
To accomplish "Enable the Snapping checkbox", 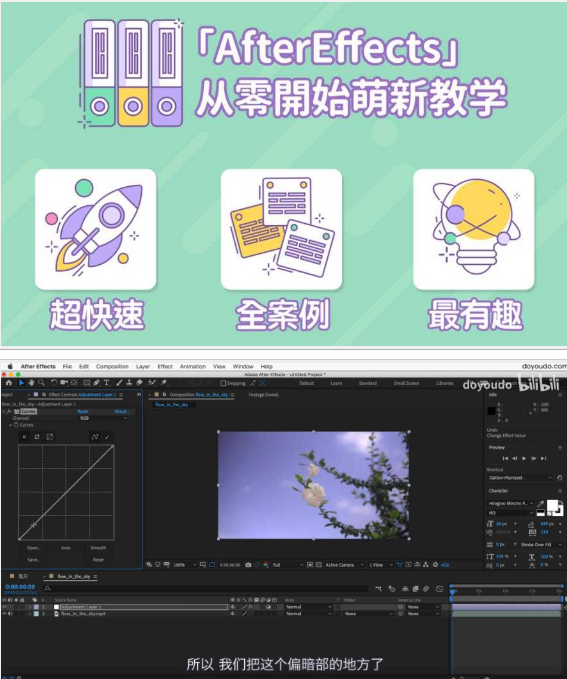I will (224, 383).
